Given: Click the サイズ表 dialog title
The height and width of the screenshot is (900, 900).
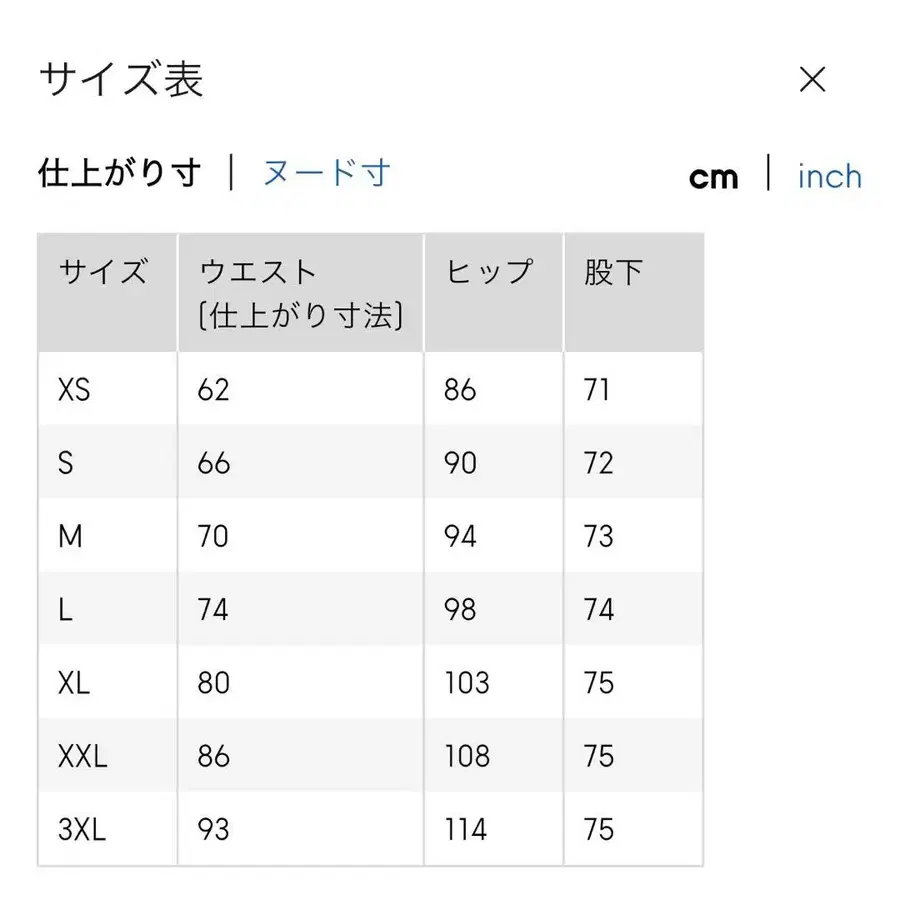Looking at the screenshot, I should click(119, 78).
